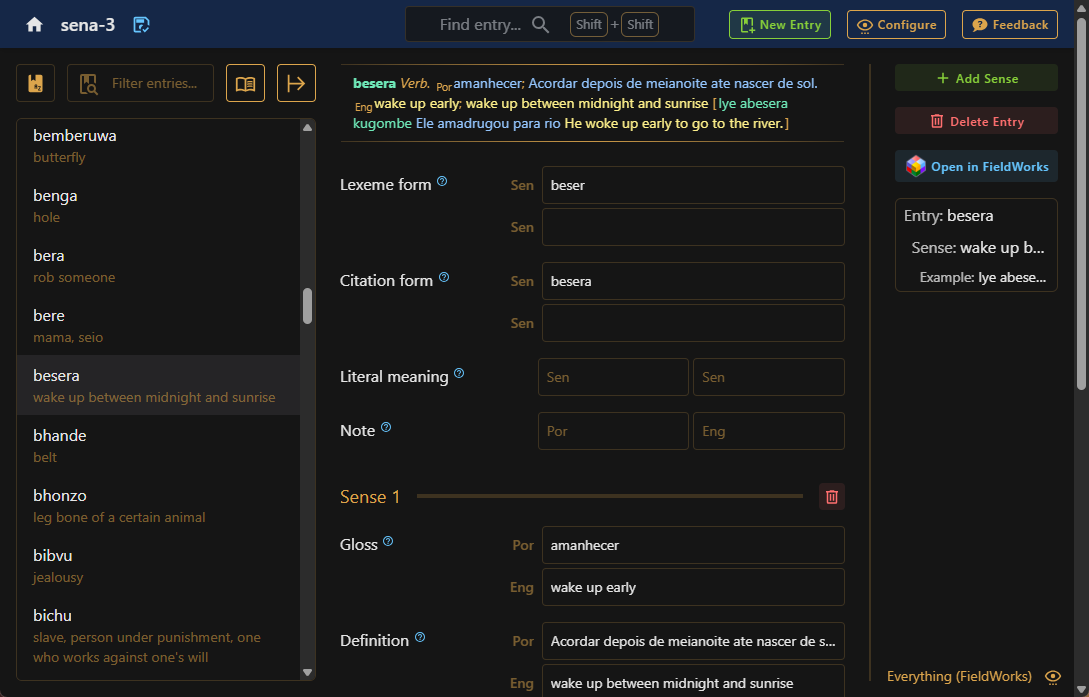Click the entry list scrollbar
The height and width of the screenshot is (697, 1089).
308,300
